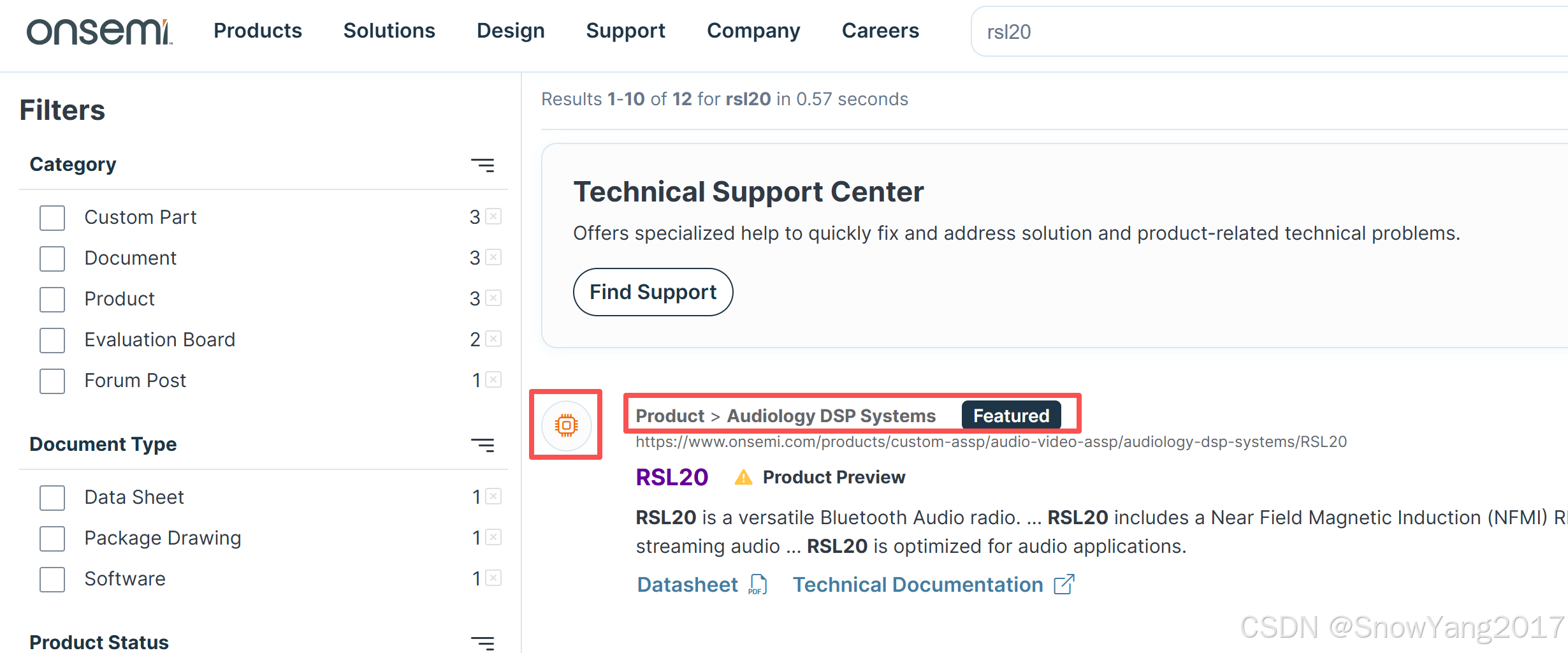Click the Product Preview status text

point(834,477)
